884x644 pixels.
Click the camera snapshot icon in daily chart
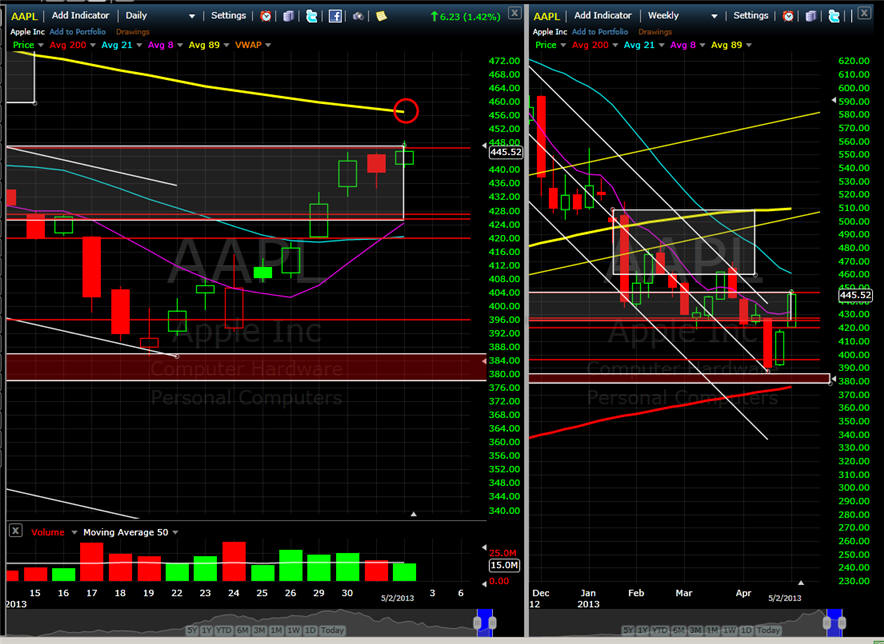[358, 16]
